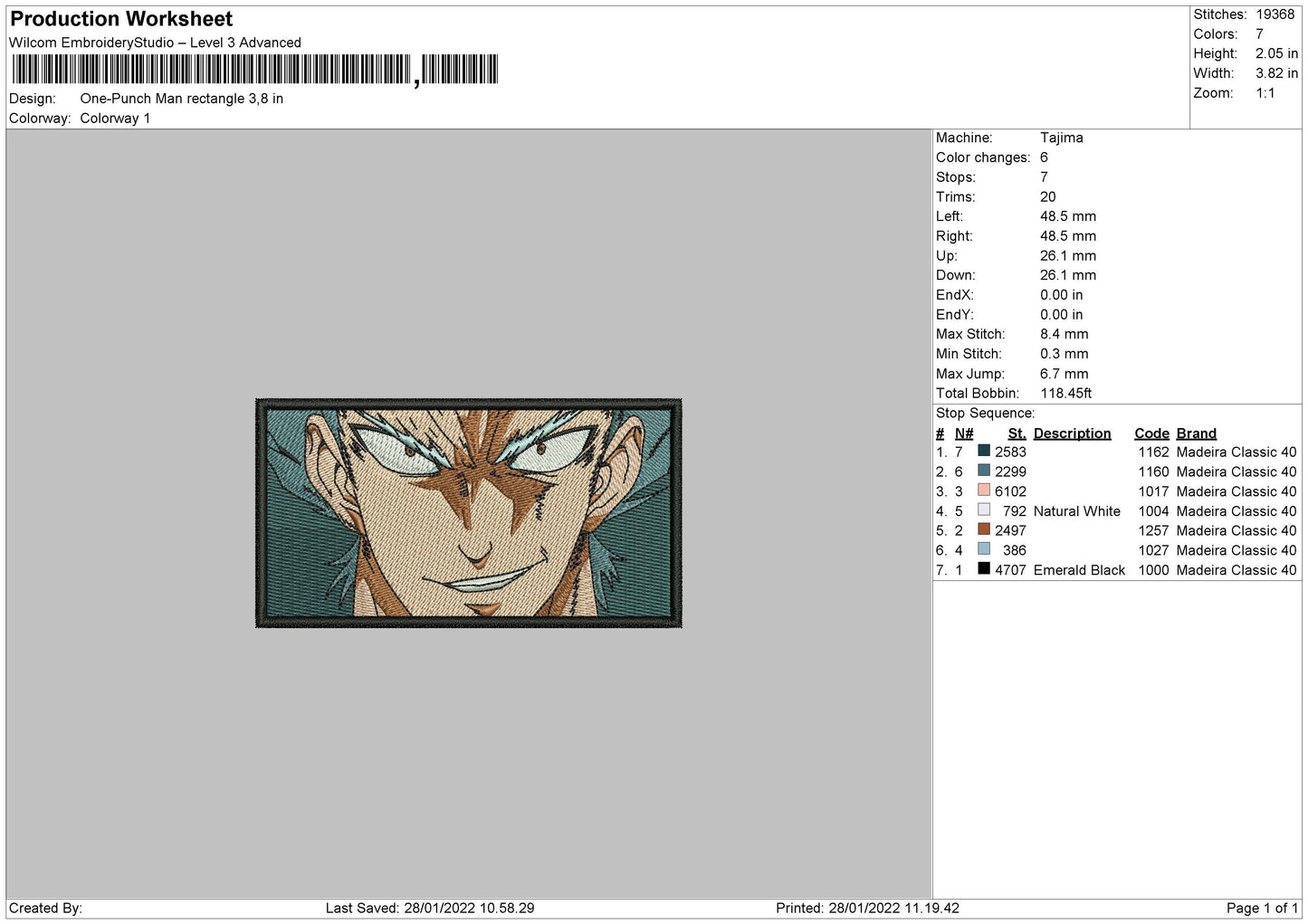Click stitch count 6102 in stop row 3
Screen dimensions: 1308x924
(1010, 491)
